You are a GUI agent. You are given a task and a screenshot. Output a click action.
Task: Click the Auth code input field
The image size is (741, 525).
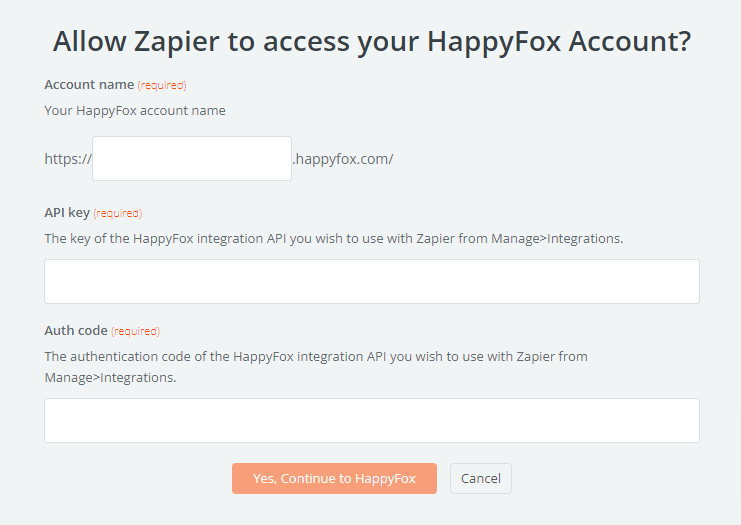coord(372,420)
